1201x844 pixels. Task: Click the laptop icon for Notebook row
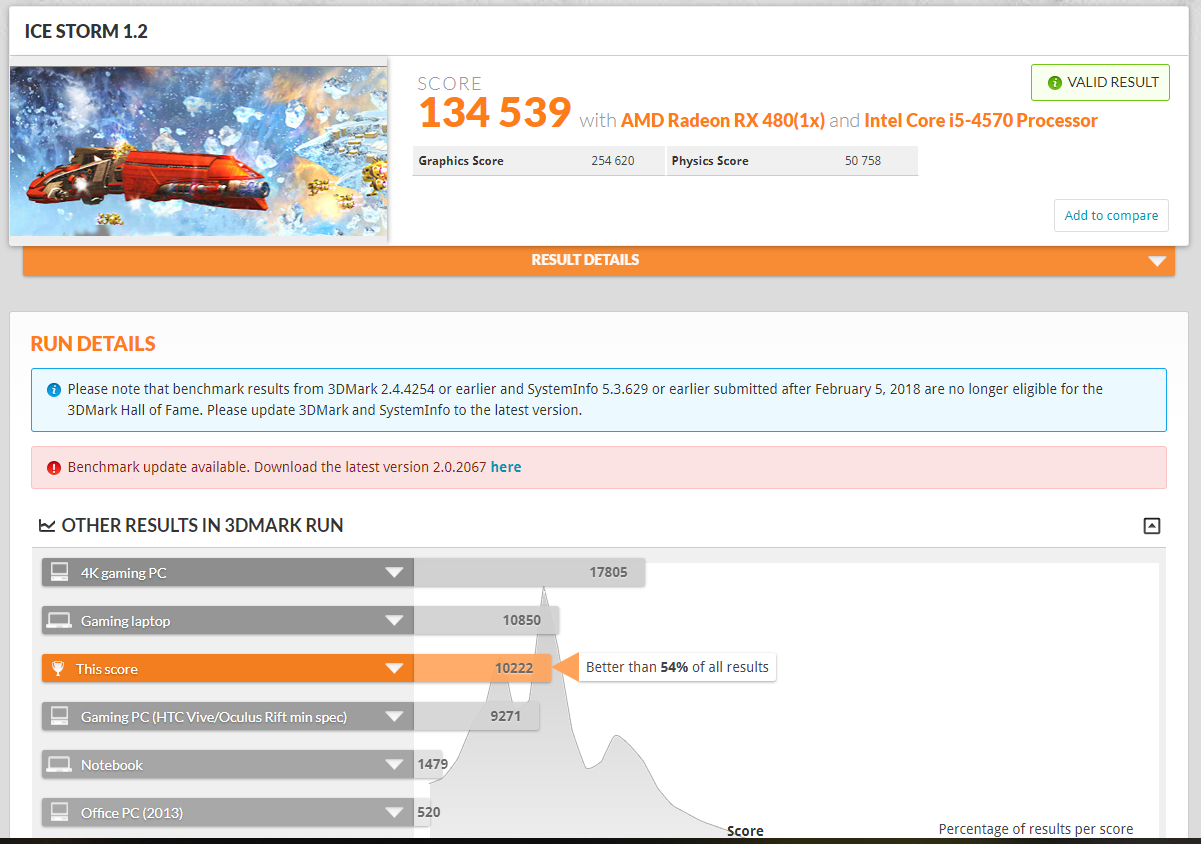[60, 765]
